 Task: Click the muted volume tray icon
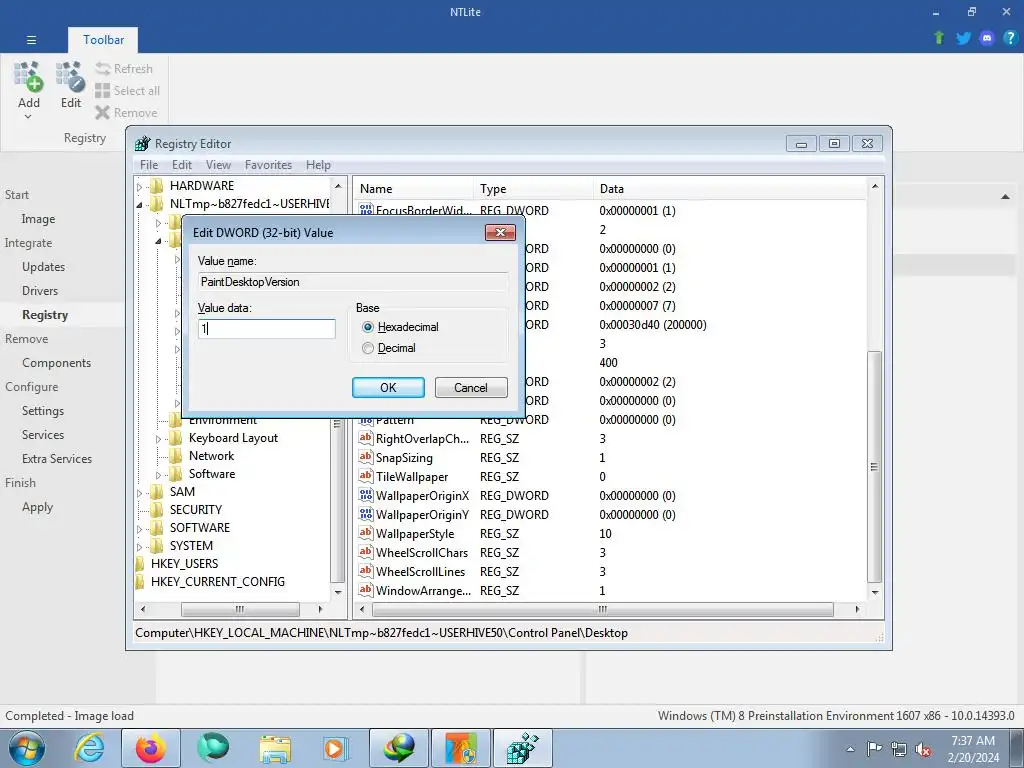923,749
